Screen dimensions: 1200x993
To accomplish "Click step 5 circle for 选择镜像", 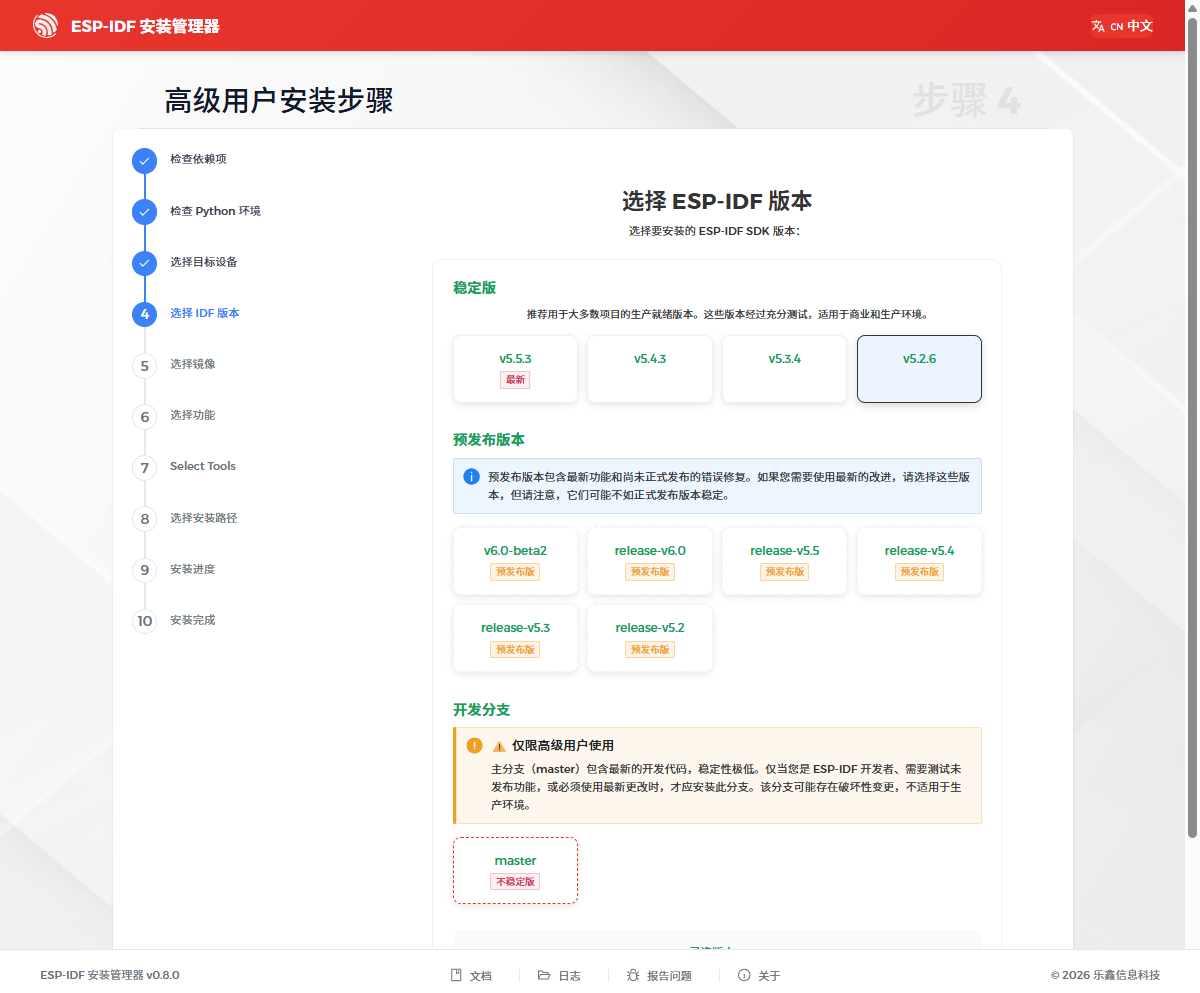I will 145,365.
